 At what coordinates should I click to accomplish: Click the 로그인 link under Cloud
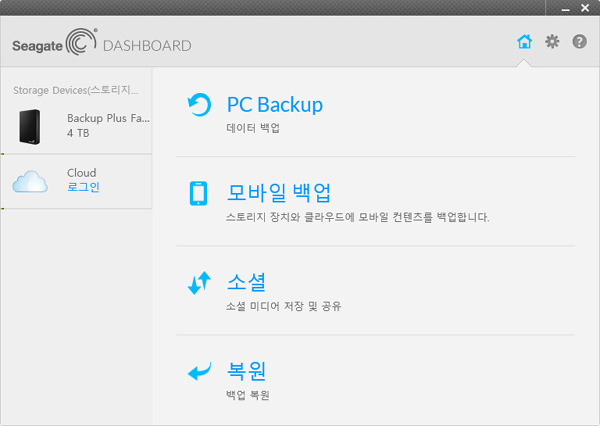coord(83,187)
